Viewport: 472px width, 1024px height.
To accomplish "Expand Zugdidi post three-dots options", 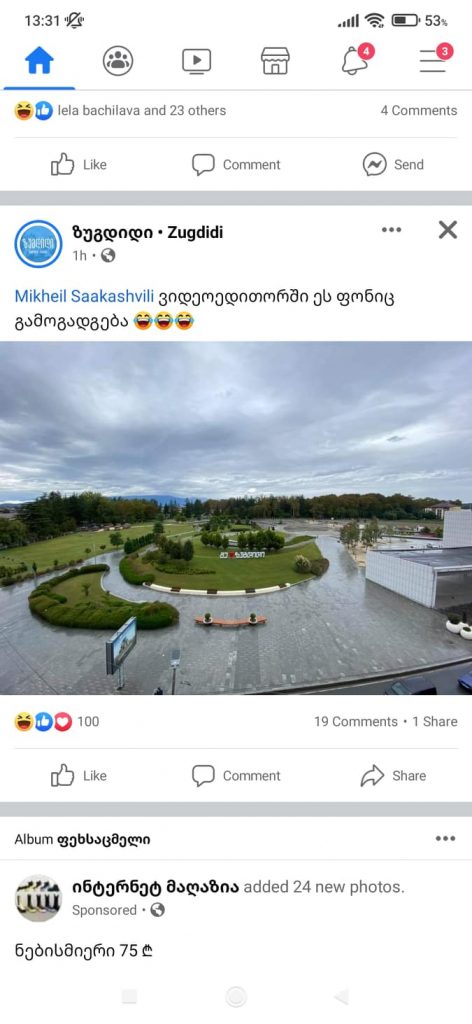I will click(392, 230).
